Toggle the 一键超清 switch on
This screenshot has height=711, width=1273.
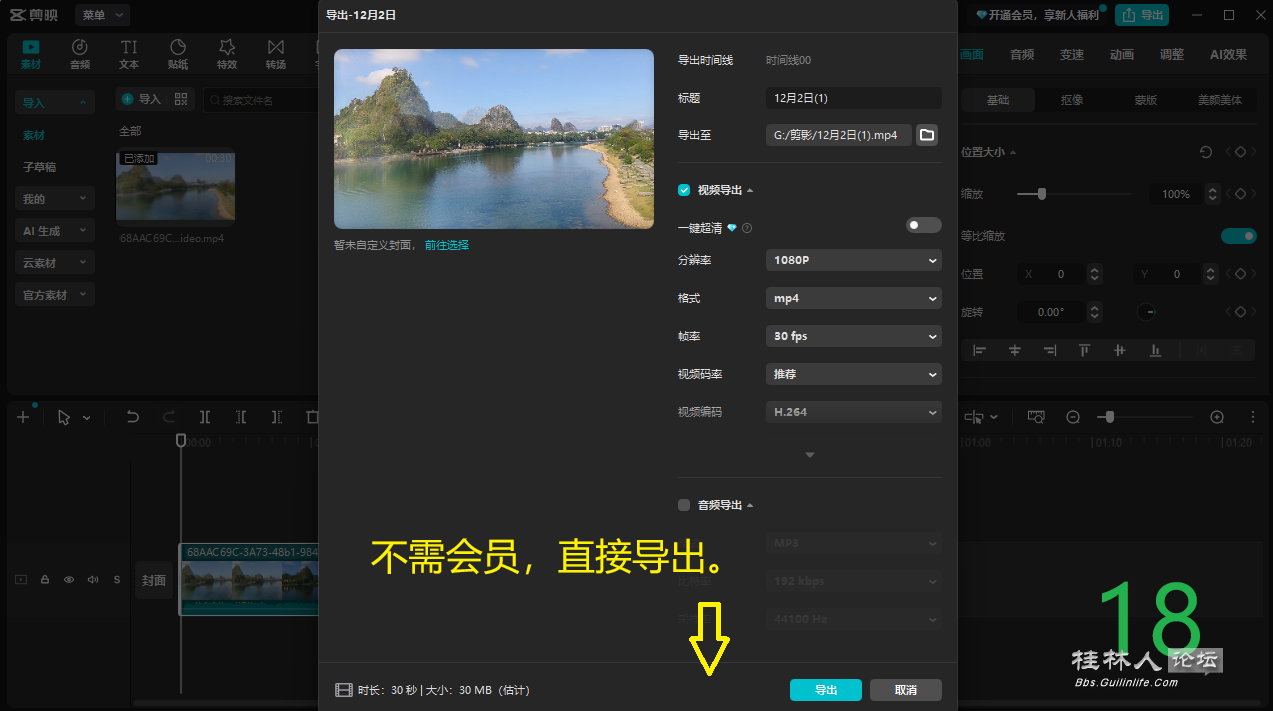tap(923, 225)
